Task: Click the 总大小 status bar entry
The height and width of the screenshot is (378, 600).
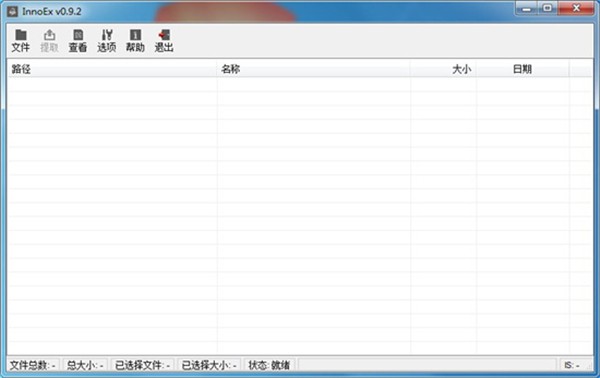Action: pos(85,365)
